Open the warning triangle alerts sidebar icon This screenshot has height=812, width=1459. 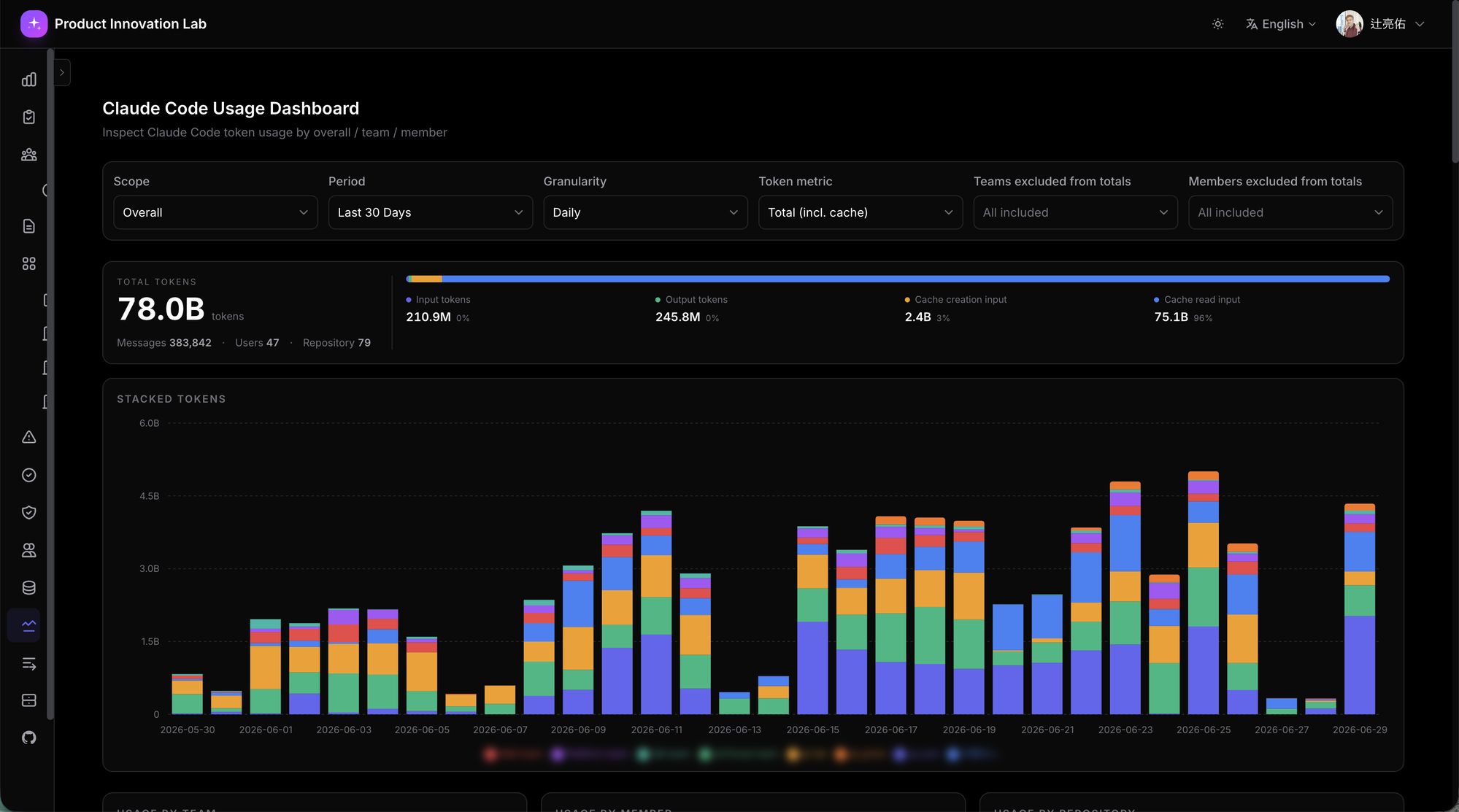[x=29, y=437]
